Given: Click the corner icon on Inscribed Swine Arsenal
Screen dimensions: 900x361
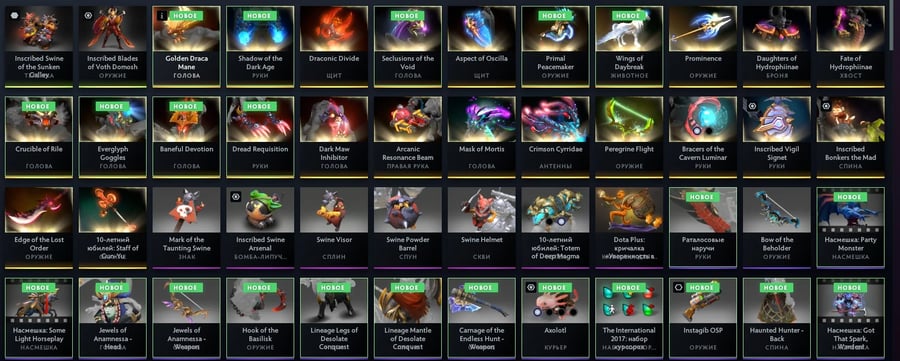Looking at the screenshot, I should [x=235, y=197].
